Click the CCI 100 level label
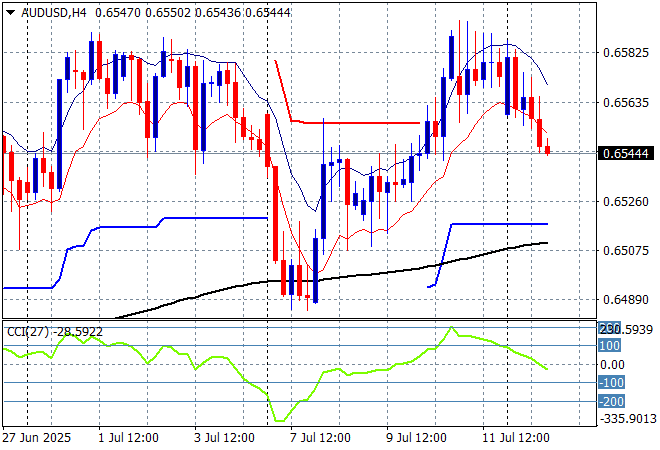The width and height of the screenshot is (660, 450). [610, 346]
